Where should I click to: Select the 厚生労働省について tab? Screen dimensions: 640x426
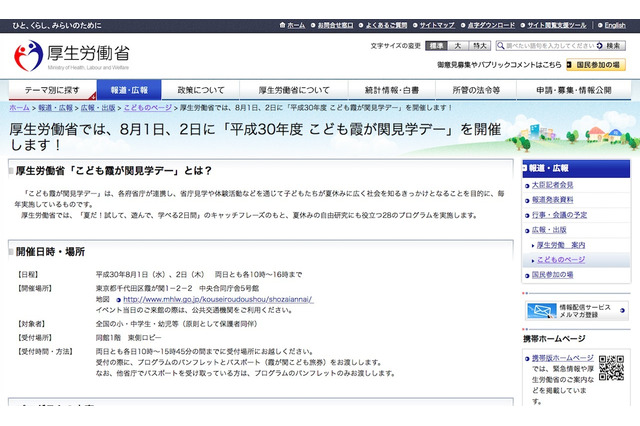pos(294,90)
